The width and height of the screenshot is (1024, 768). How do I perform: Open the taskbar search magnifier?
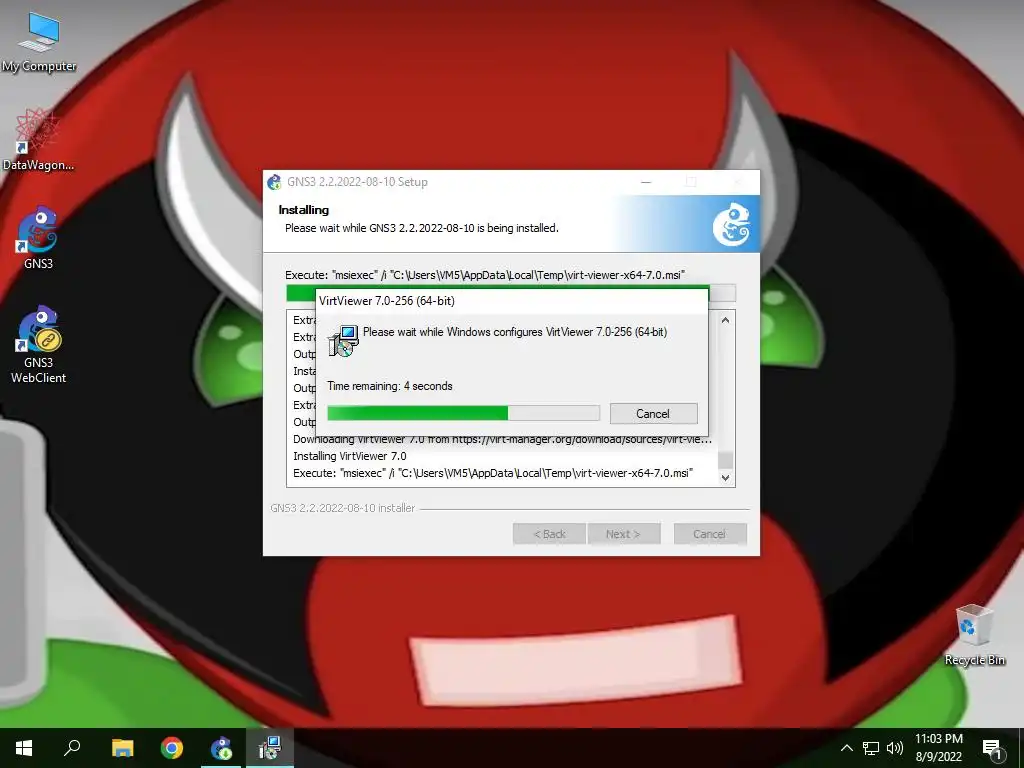[x=72, y=748]
